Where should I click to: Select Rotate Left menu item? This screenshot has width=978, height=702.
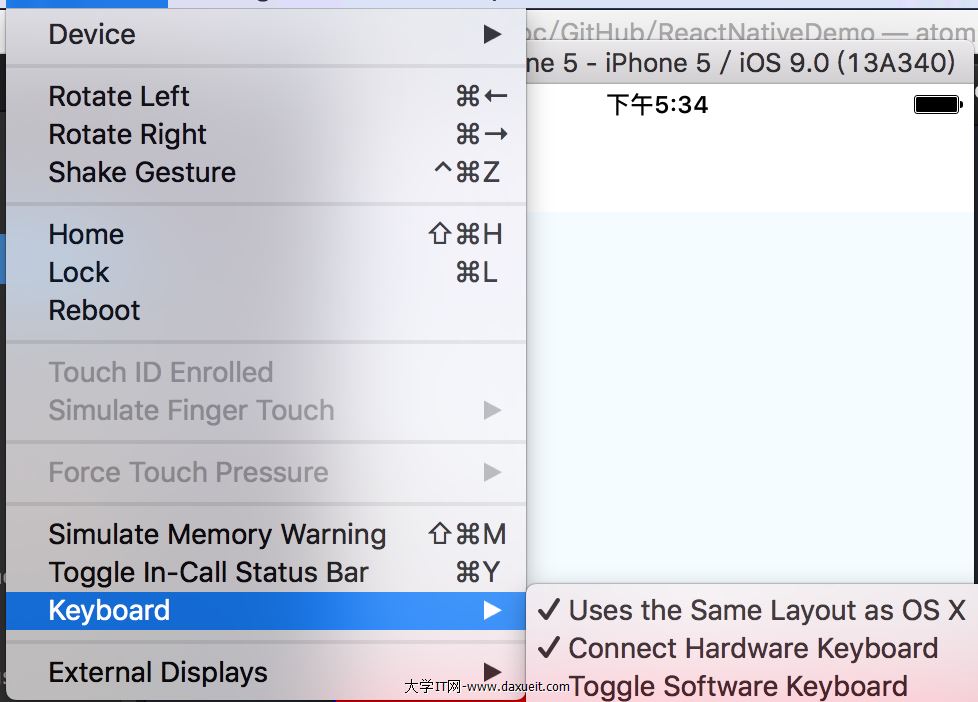pyautogui.click(x=119, y=96)
